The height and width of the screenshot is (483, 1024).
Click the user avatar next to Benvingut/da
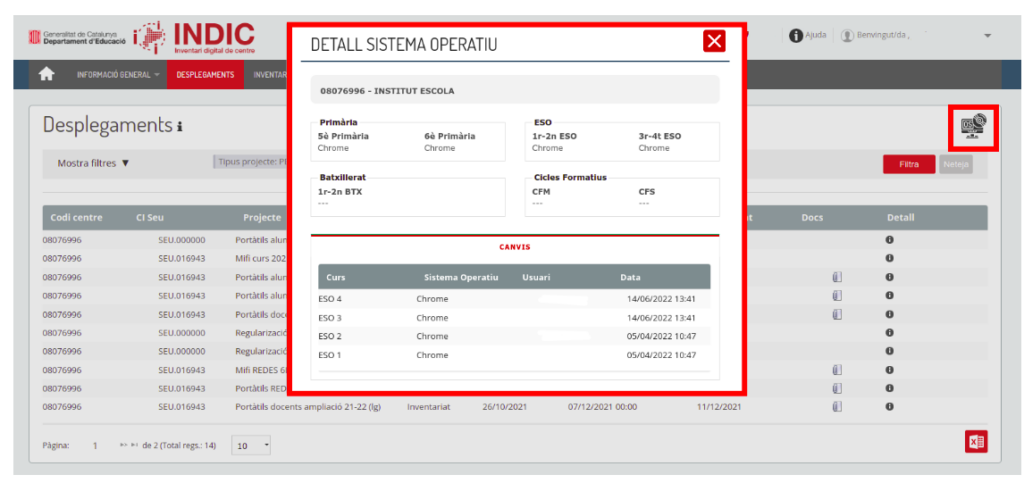(x=848, y=35)
